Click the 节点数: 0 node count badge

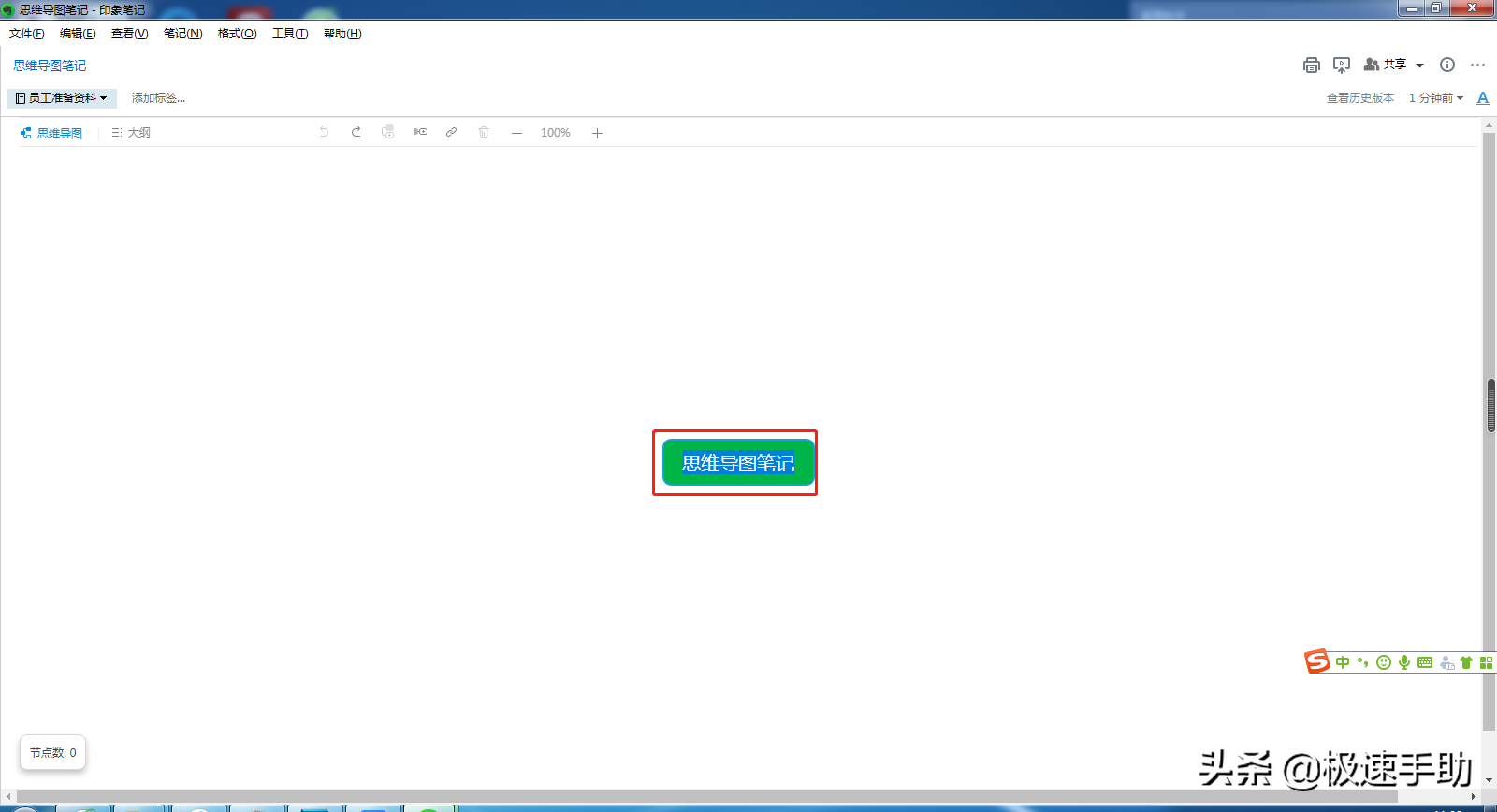coord(53,752)
